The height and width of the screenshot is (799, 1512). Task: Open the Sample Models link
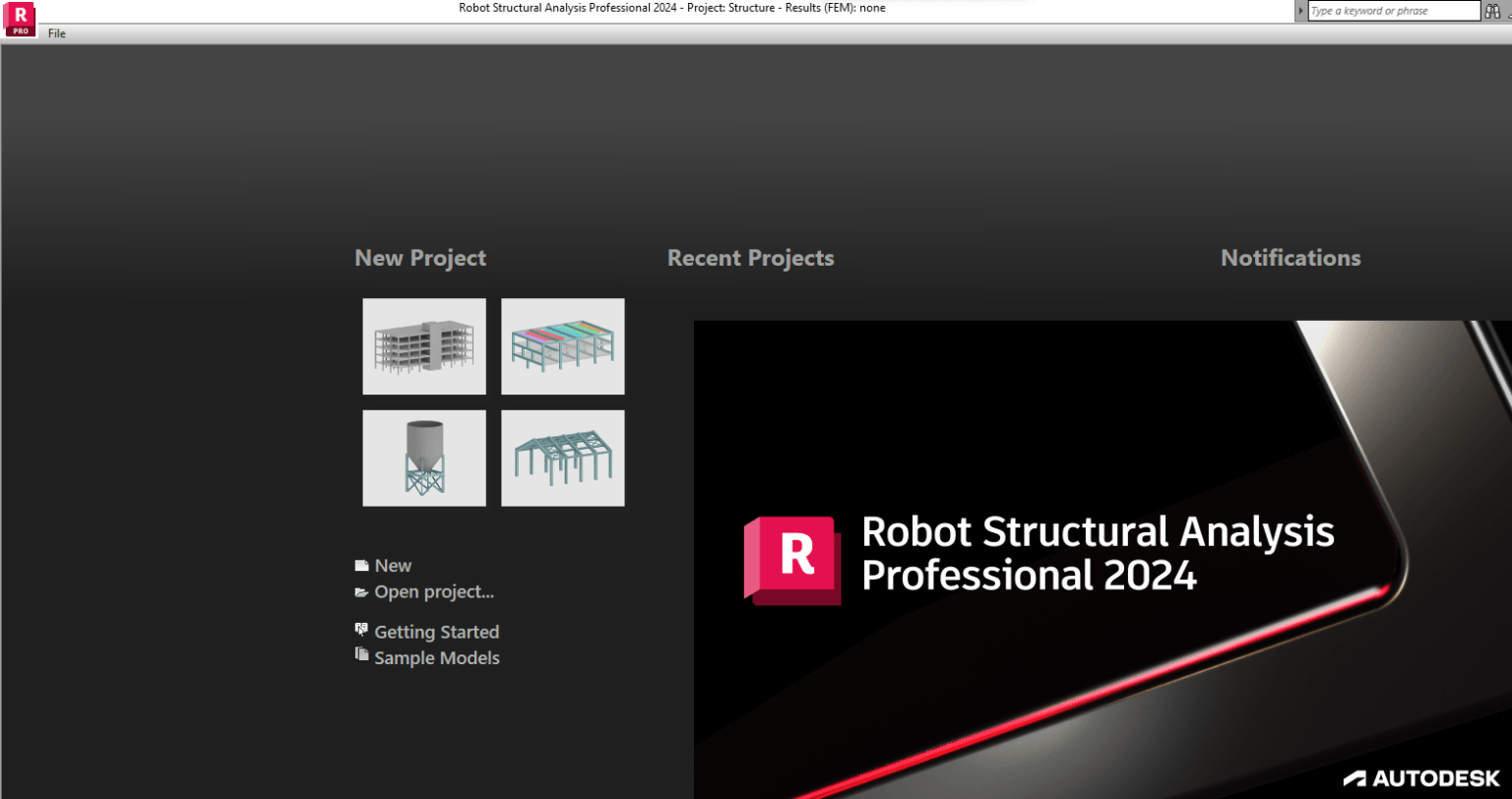[x=437, y=658]
